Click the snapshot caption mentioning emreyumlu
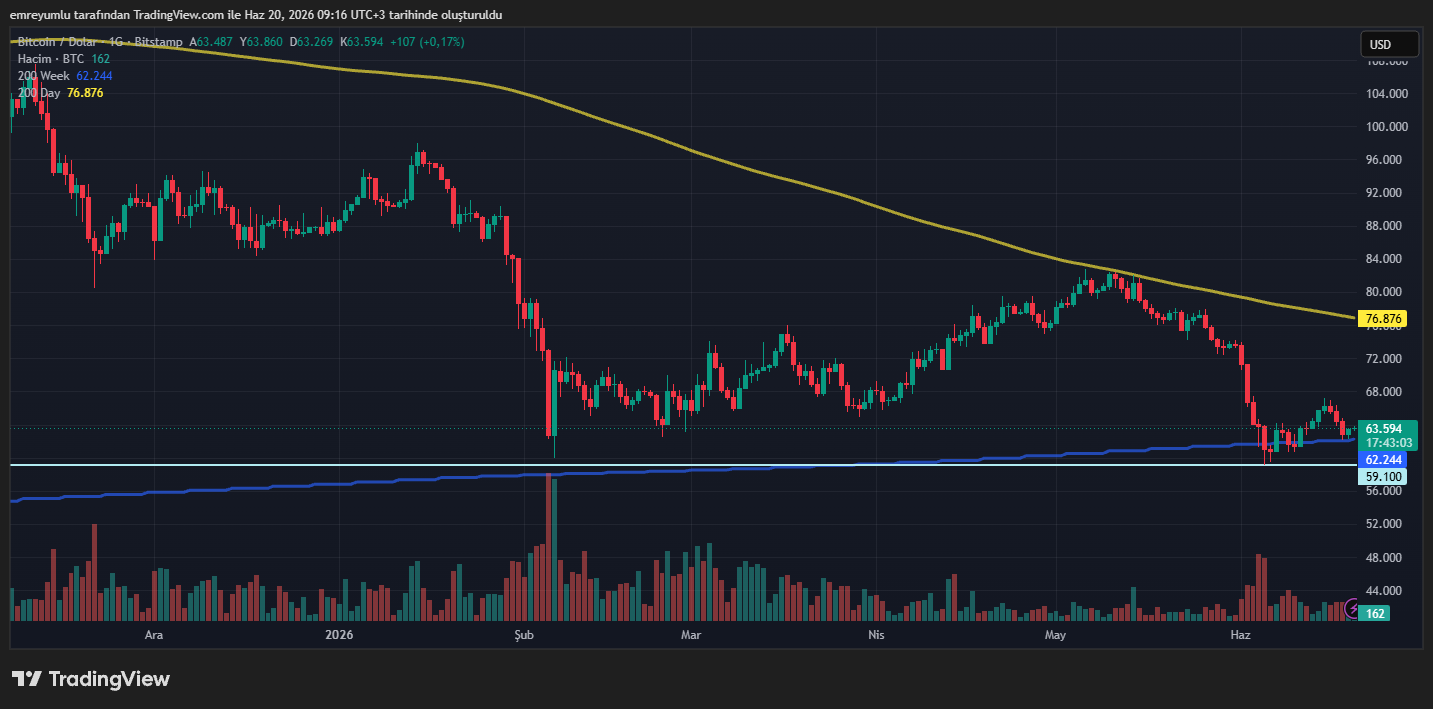 point(256,15)
